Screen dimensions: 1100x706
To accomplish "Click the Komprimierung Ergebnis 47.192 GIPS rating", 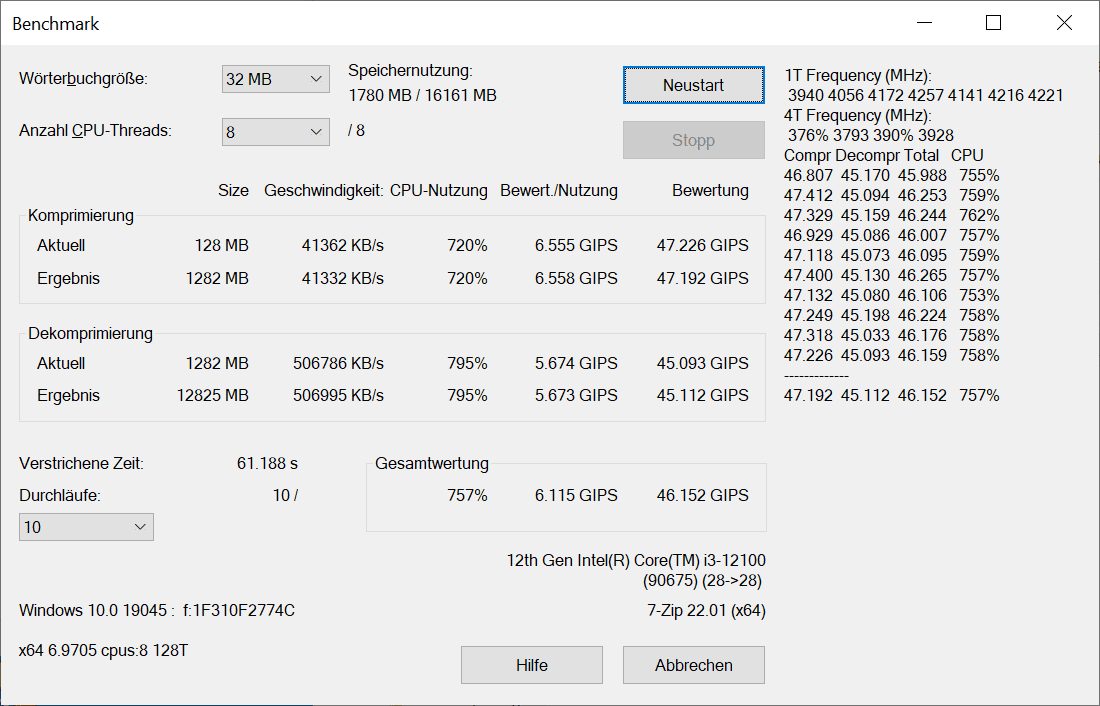I will [702, 278].
